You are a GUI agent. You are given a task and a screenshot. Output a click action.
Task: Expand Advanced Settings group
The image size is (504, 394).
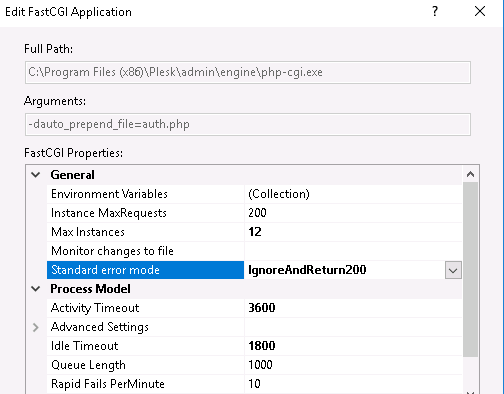pos(36,327)
